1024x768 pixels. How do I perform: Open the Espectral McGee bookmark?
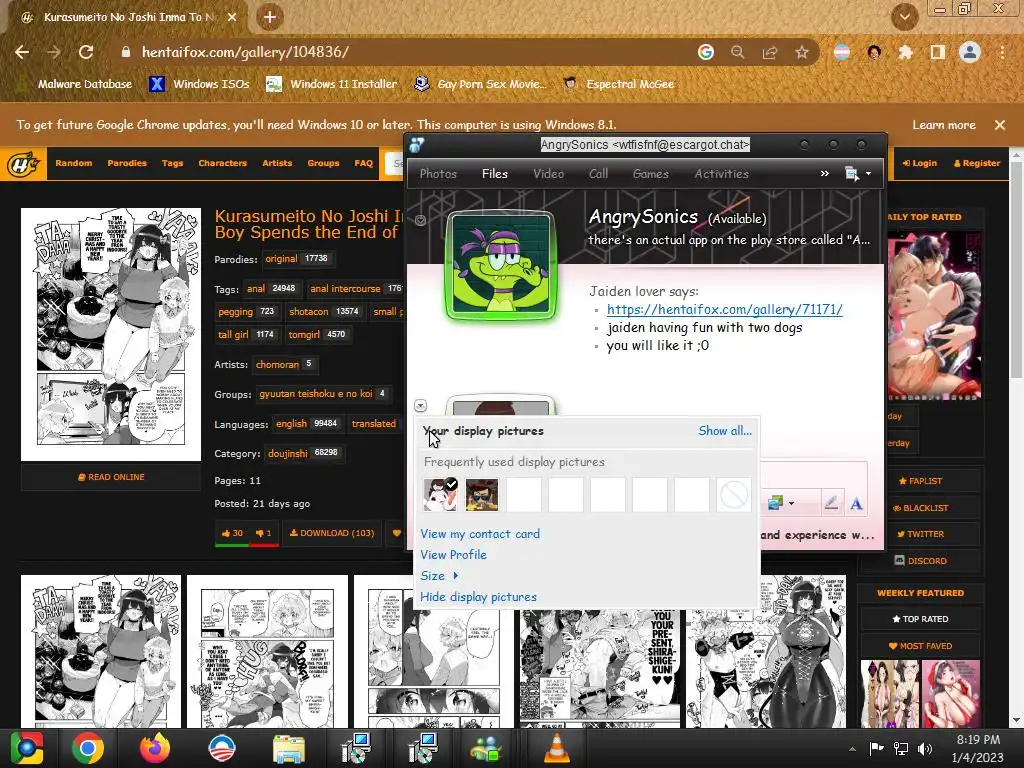tap(618, 84)
